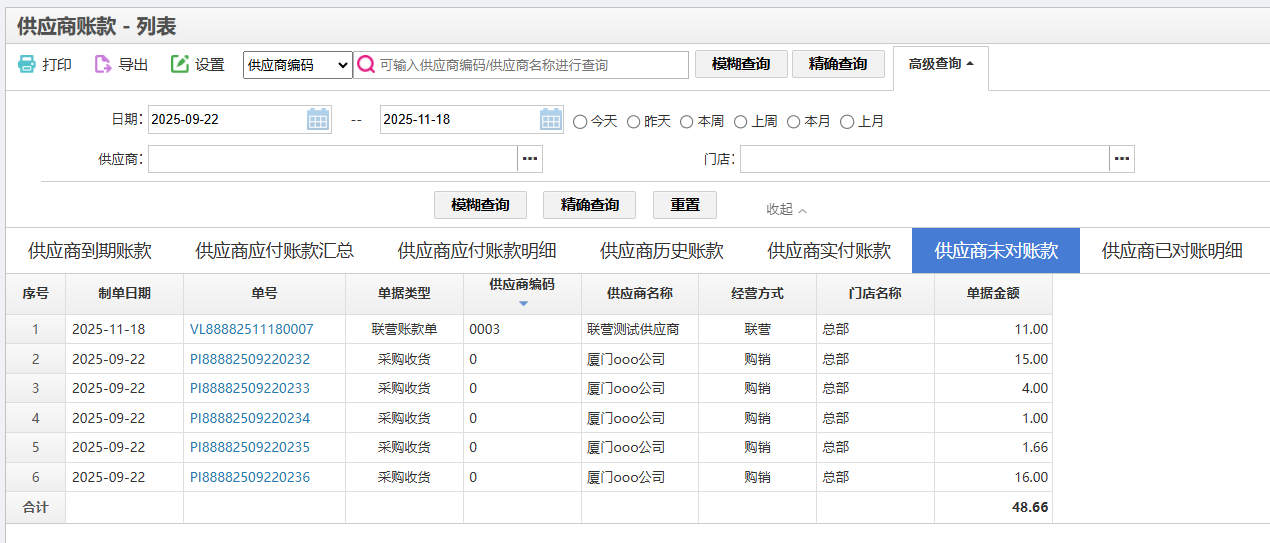Click the supplier (供应商) ellipsis lookup button
Viewport: 1270px width, 543px height.
click(530, 159)
